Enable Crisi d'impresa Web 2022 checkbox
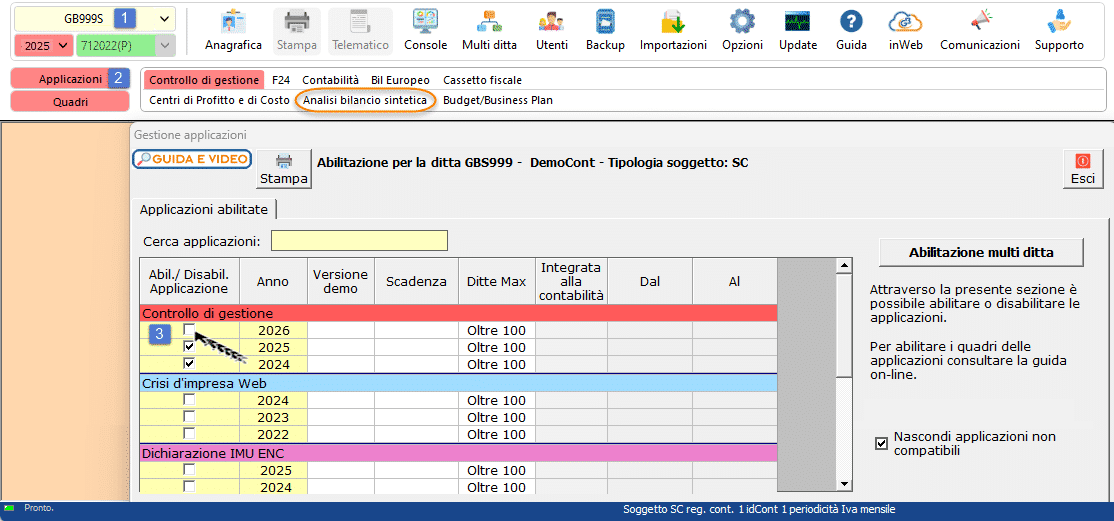The height and width of the screenshot is (521, 1114). [x=189, y=434]
